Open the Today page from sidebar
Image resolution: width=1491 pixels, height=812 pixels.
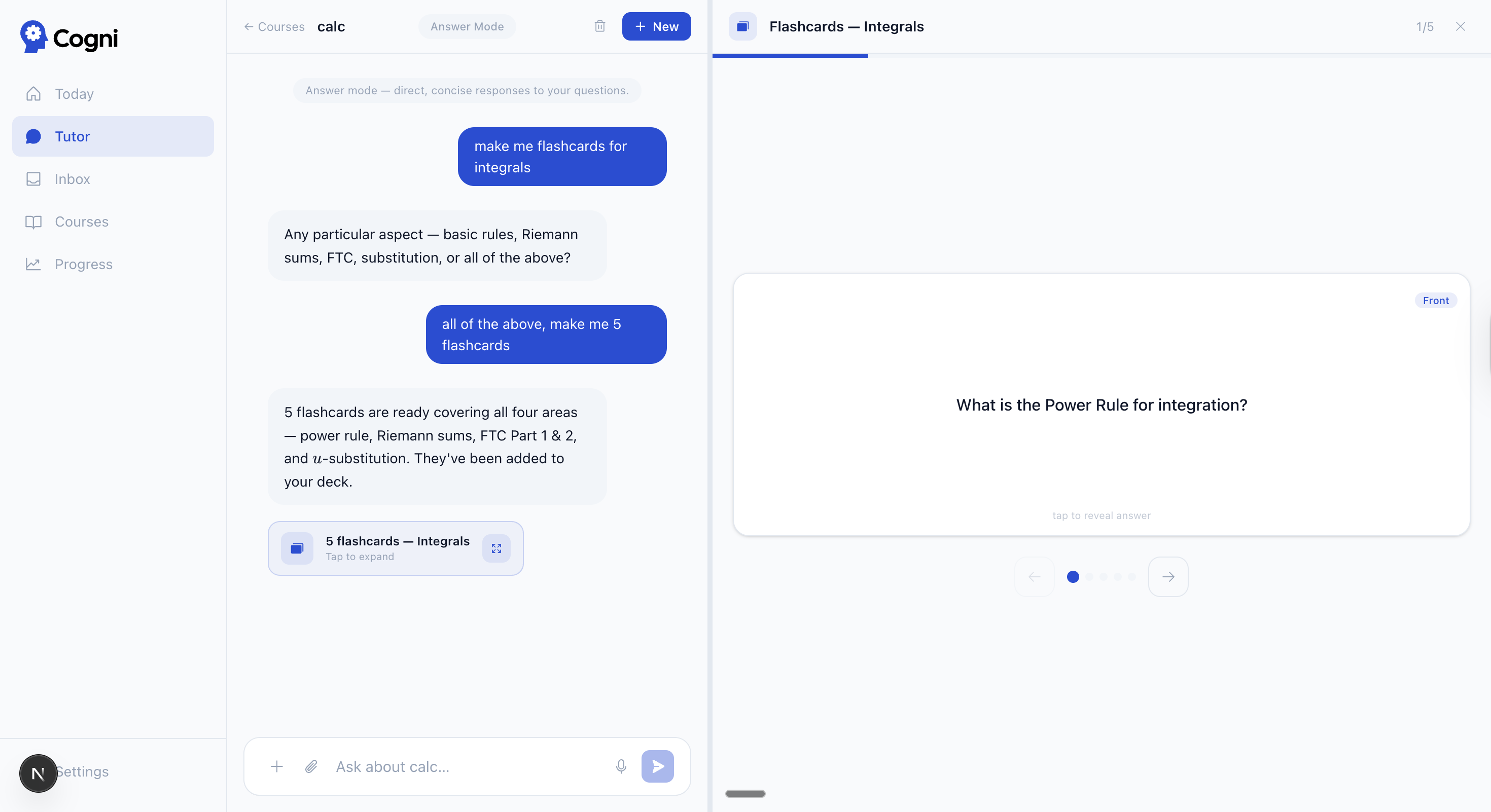click(x=113, y=94)
